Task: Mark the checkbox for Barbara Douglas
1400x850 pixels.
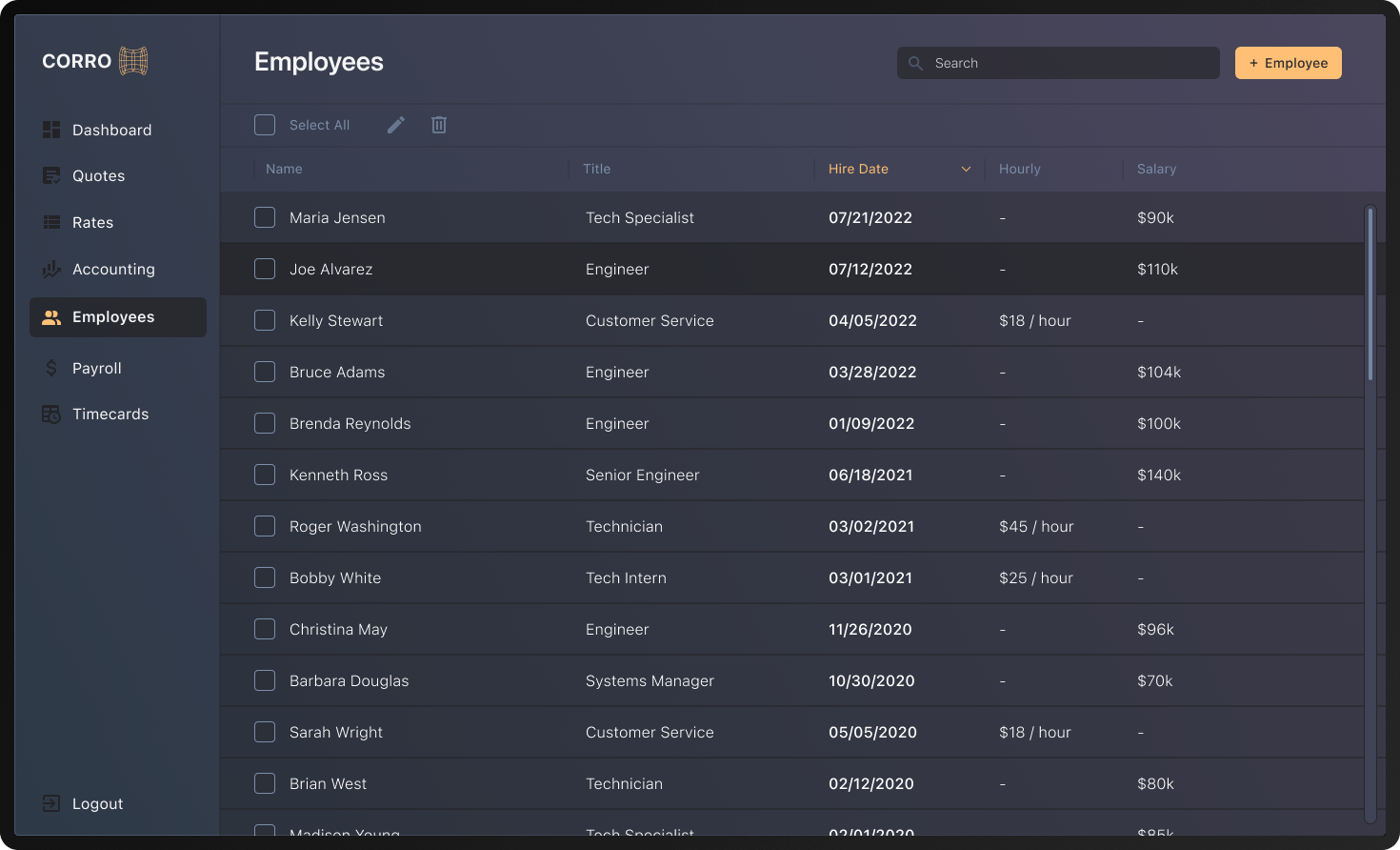Action: [x=265, y=680]
